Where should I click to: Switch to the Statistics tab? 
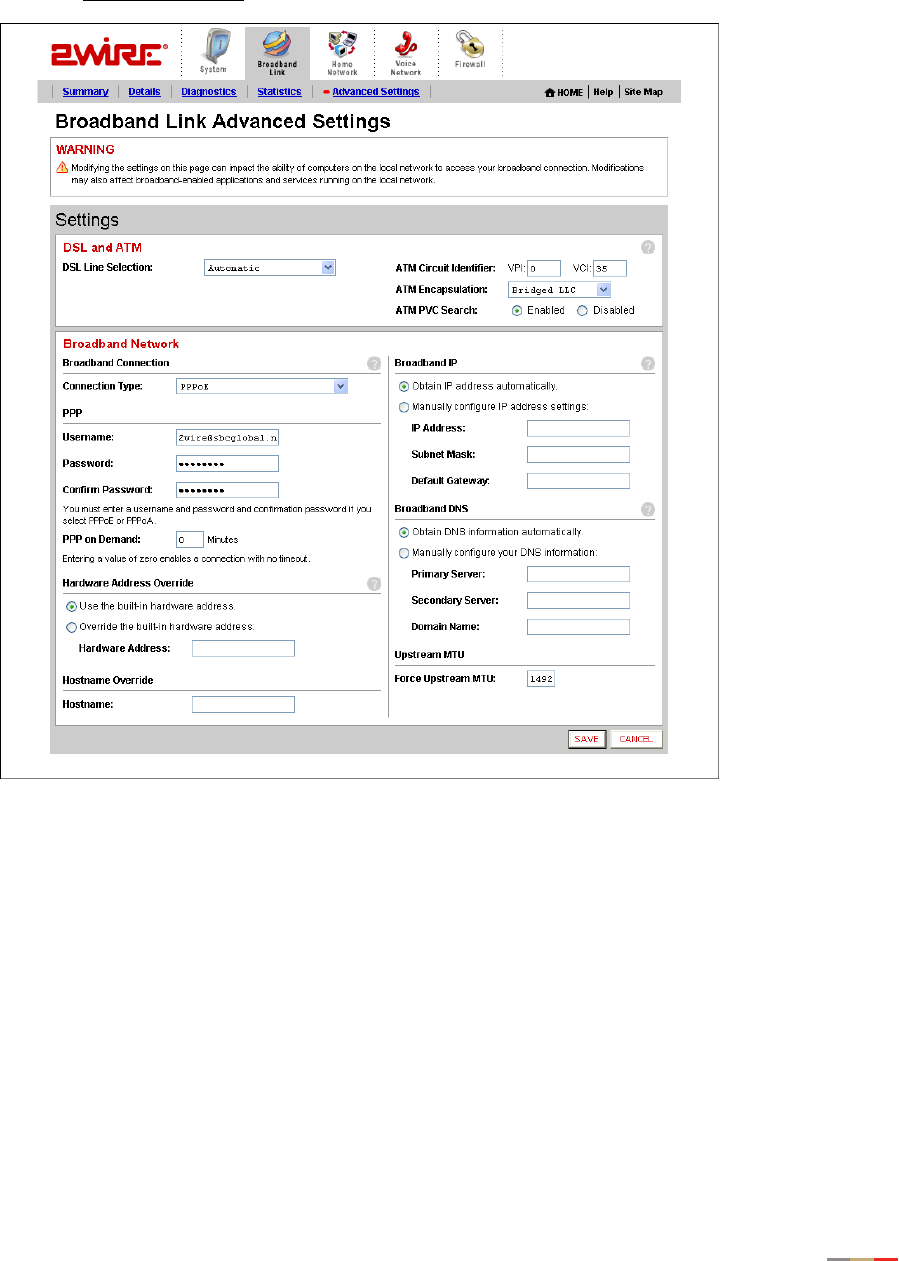[x=279, y=92]
